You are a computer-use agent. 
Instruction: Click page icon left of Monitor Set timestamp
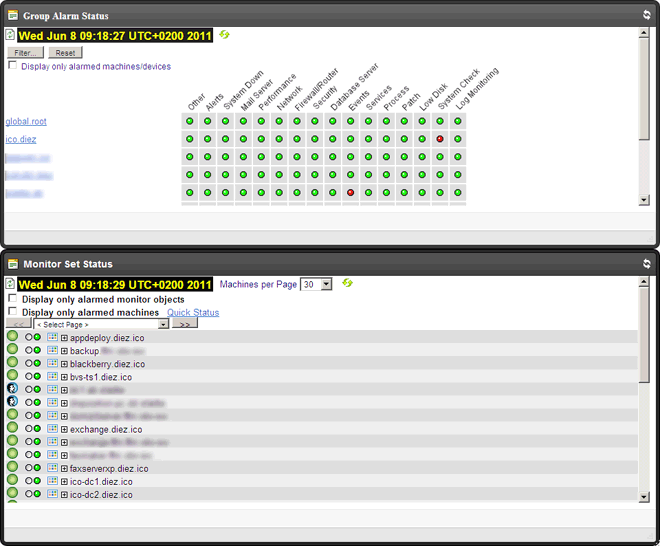(10, 284)
